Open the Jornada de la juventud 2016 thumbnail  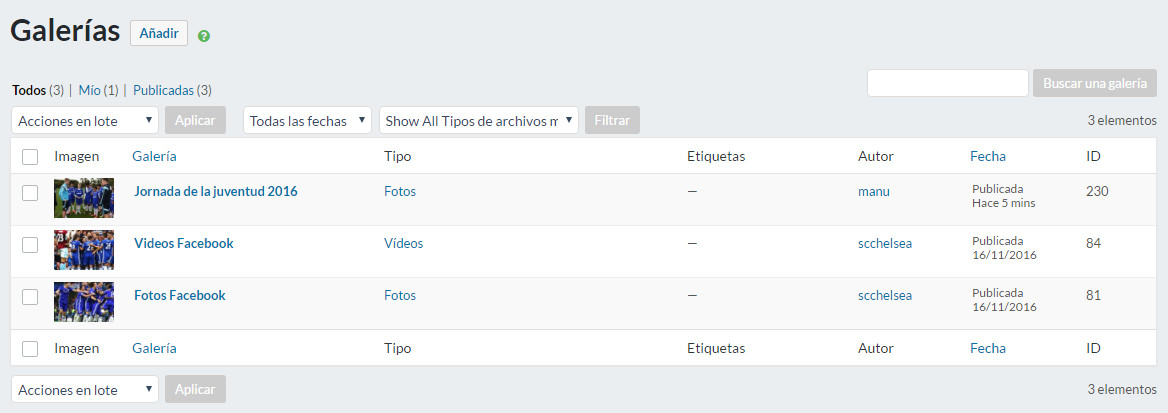tap(83, 198)
